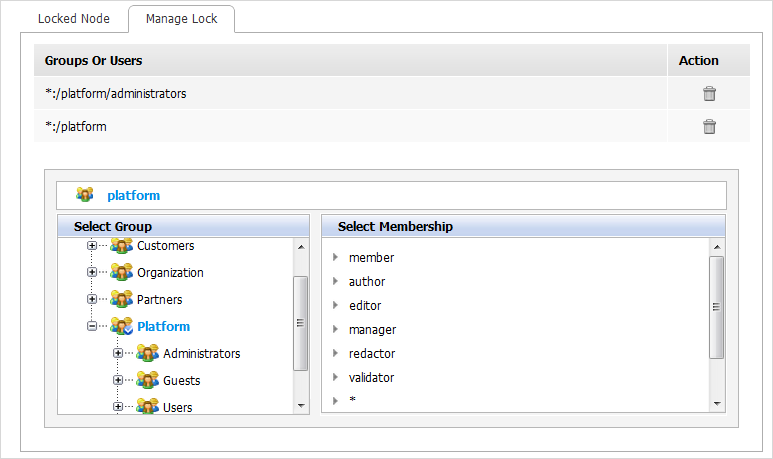This screenshot has width=773, height=459.
Task: Collapse the Platform group node
Action: click(92, 327)
